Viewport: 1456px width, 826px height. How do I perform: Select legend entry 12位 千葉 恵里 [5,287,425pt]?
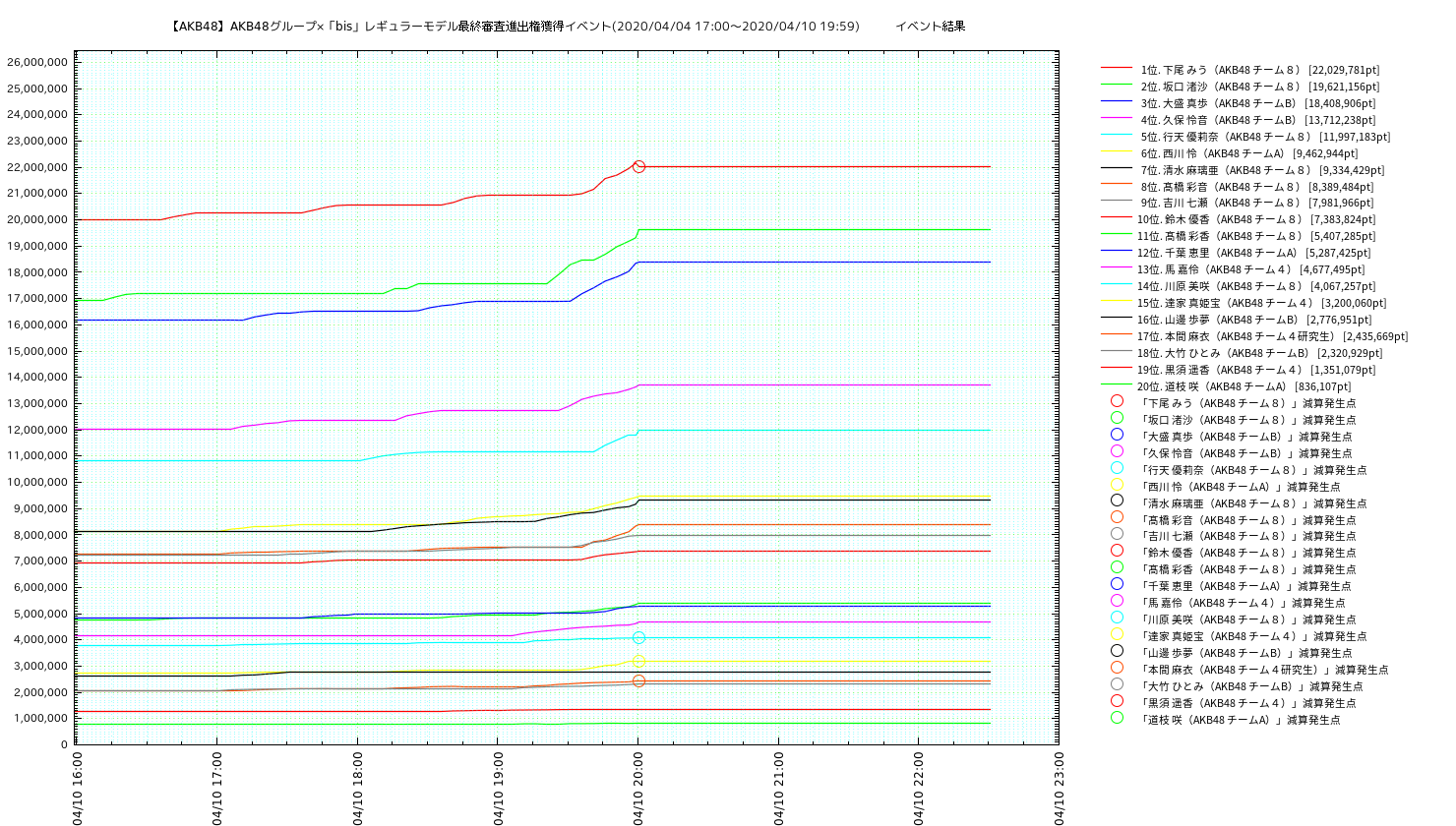[1253, 253]
